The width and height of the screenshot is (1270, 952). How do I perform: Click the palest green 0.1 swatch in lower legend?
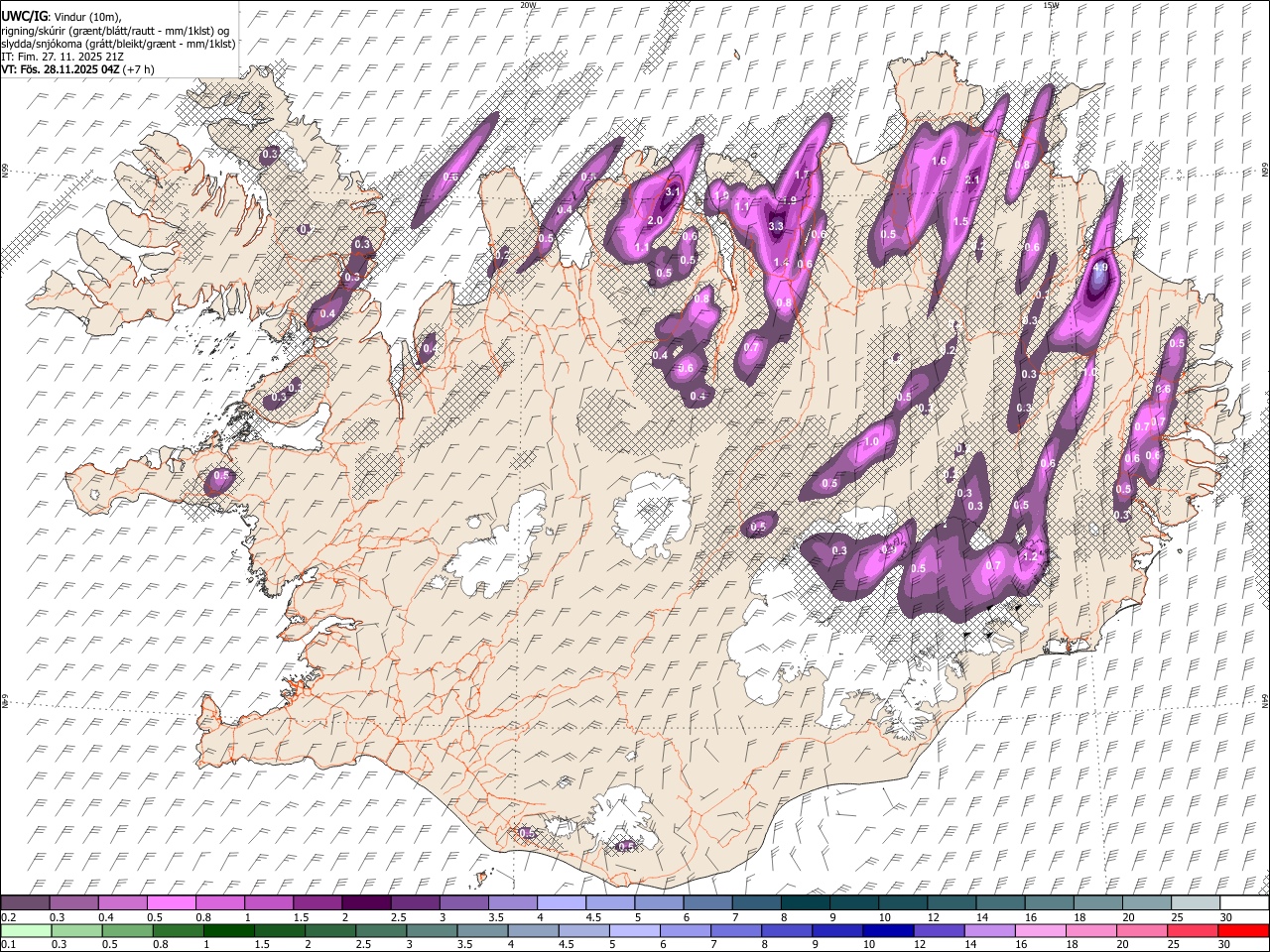click(26, 931)
